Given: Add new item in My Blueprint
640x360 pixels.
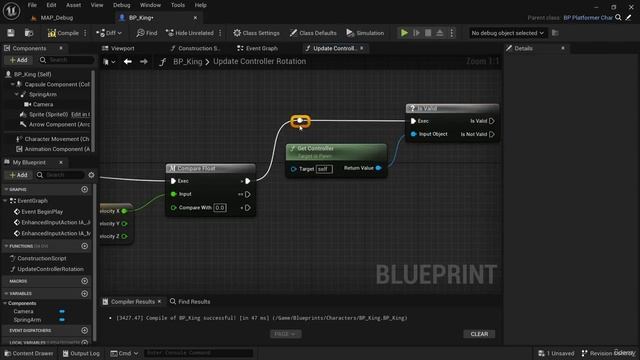Looking at the screenshot, I should (x=18, y=175).
